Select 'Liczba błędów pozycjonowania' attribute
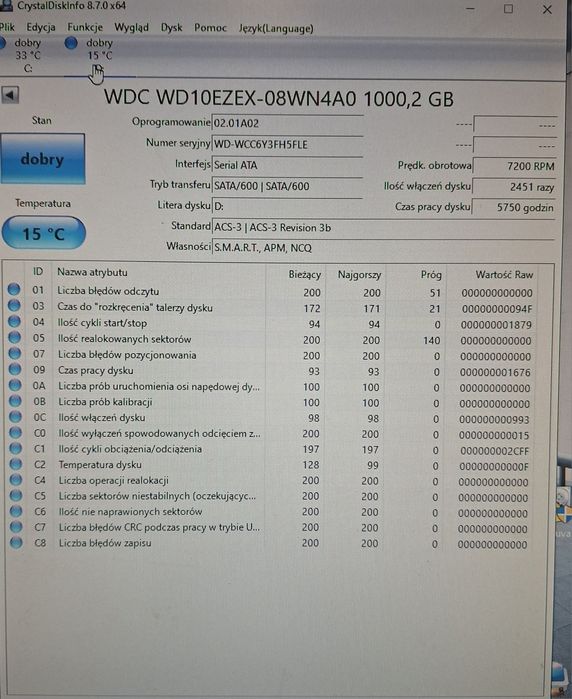The width and height of the screenshot is (572, 699). (x=127, y=355)
